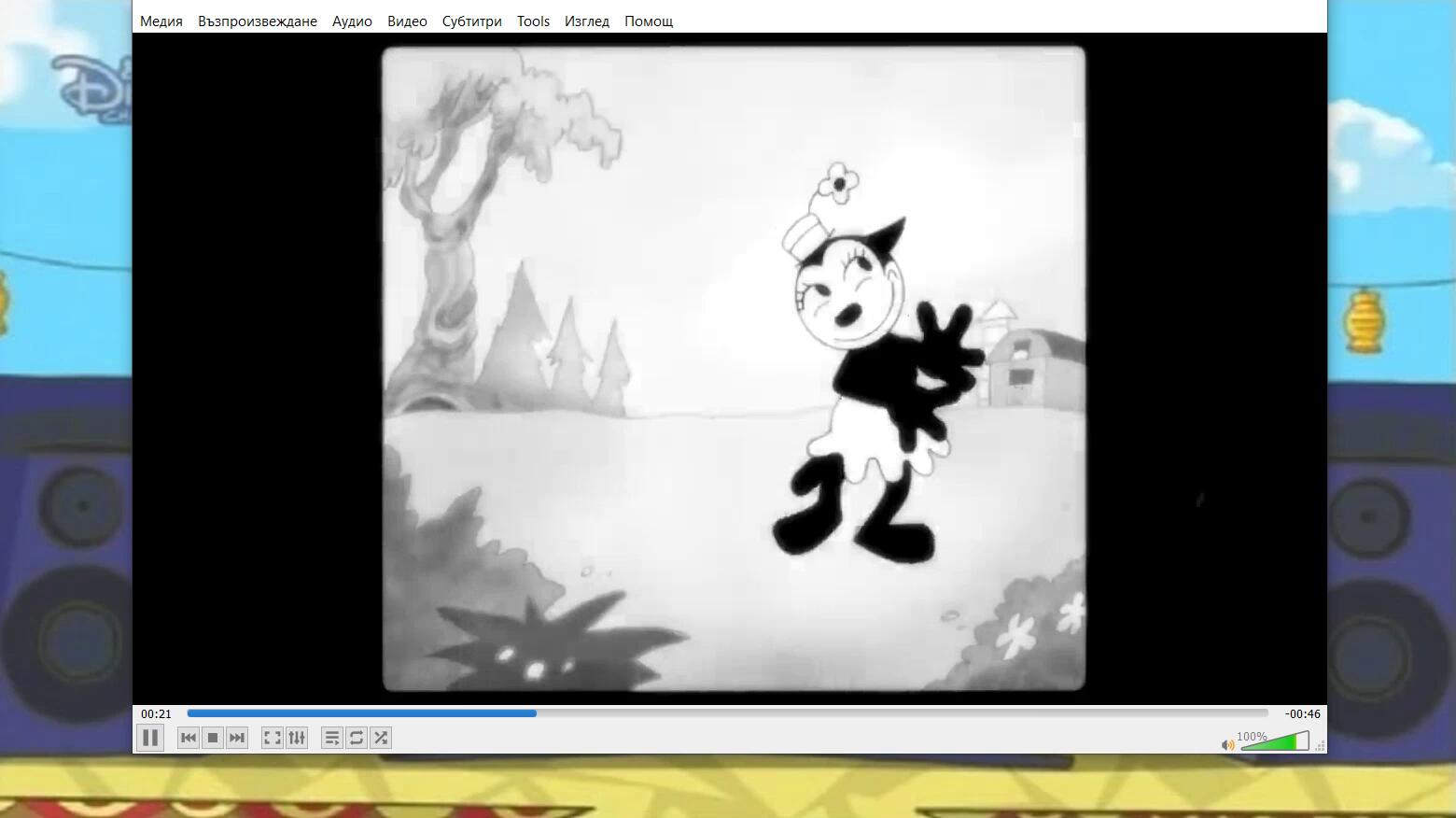Pause the video playback
This screenshot has width=1456, height=818.
(x=149, y=738)
